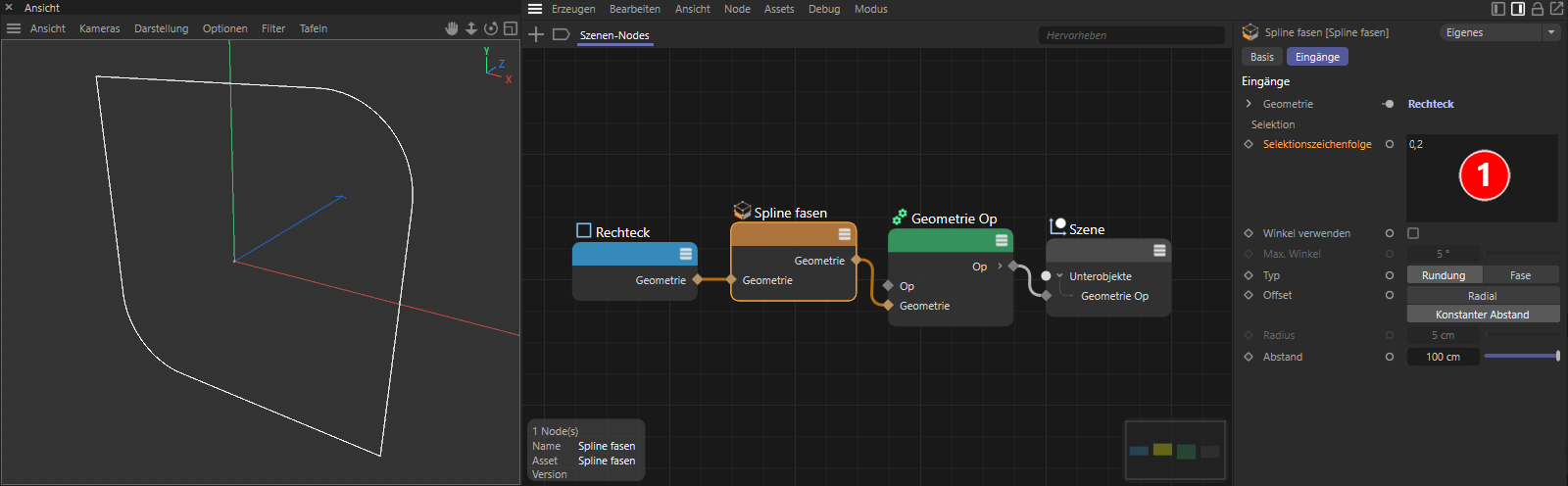This screenshot has width=1568, height=486.
Task: Switch to the Basis tab
Action: coord(1262,57)
